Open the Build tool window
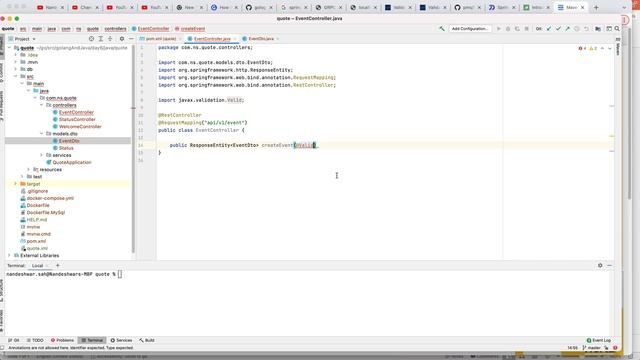Screen dimensions: 640x360 pos(147,340)
